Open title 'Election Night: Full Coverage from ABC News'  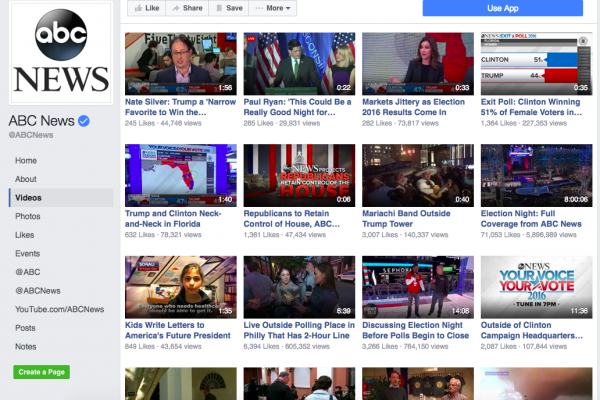(x=531, y=219)
